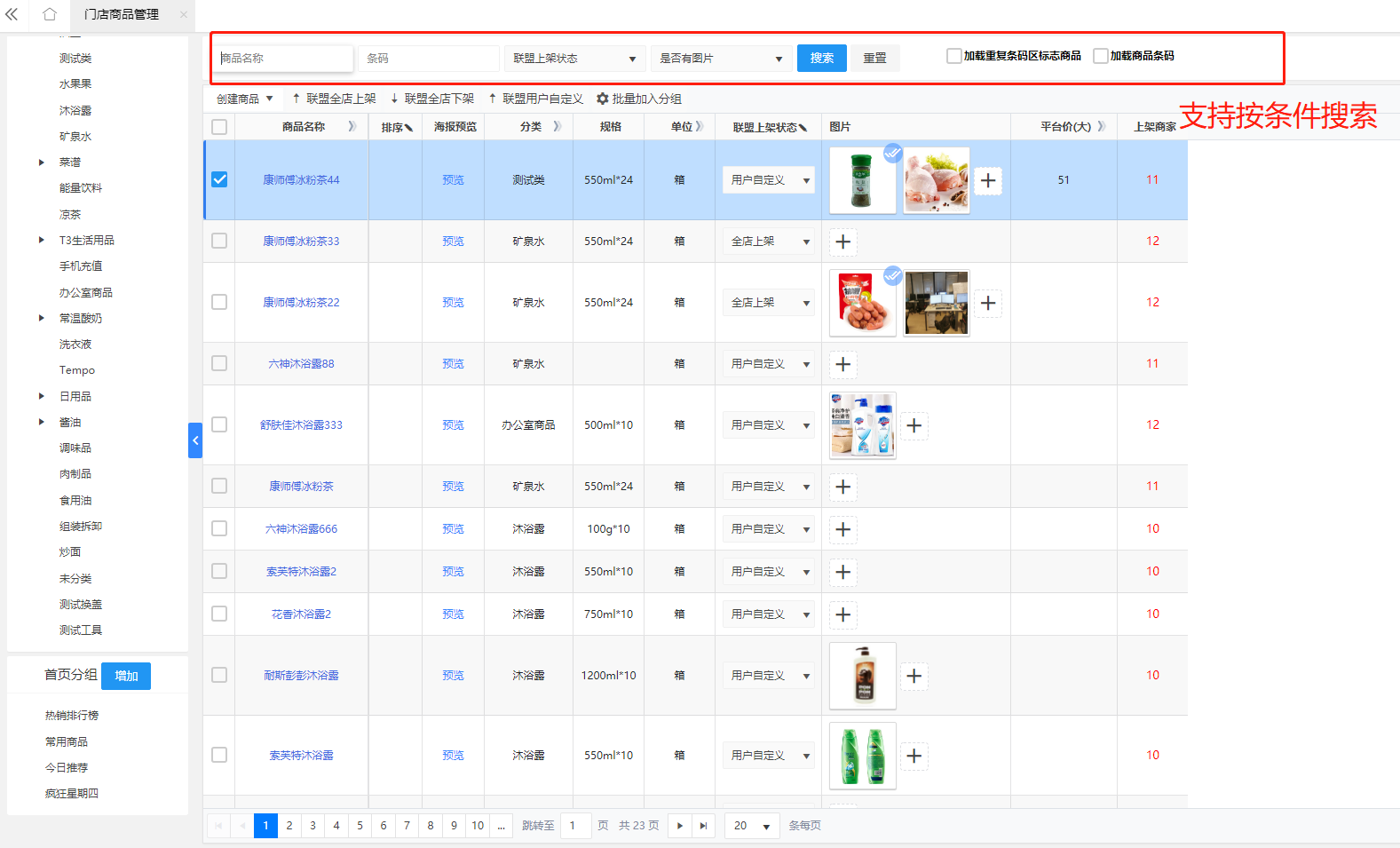The width and height of the screenshot is (1400, 848).
Task: Click the home icon in tab bar
Action: (50, 14)
